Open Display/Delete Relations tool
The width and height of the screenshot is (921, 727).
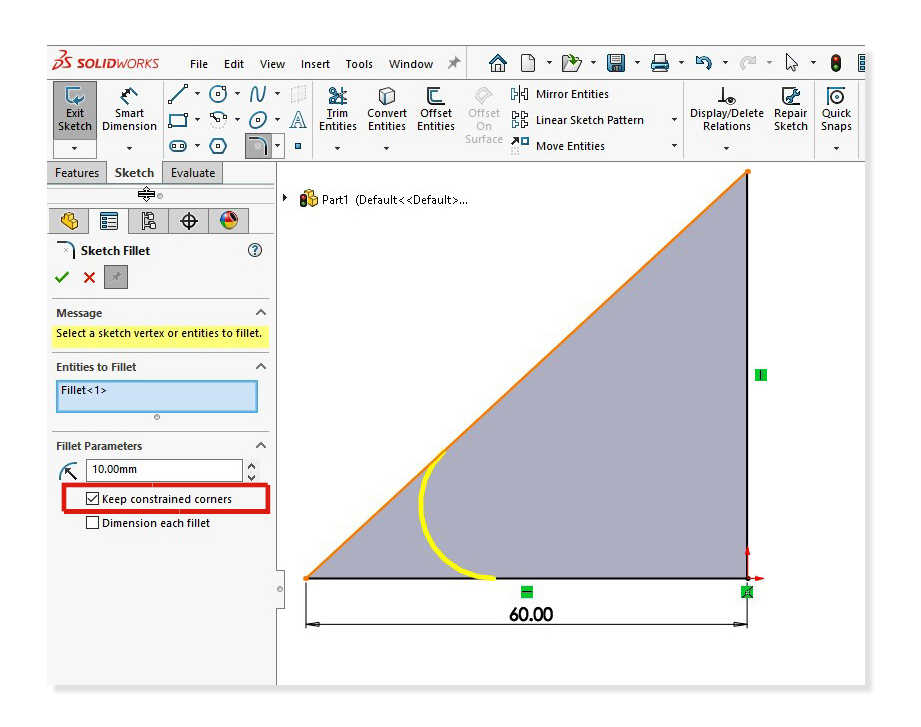[727, 109]
